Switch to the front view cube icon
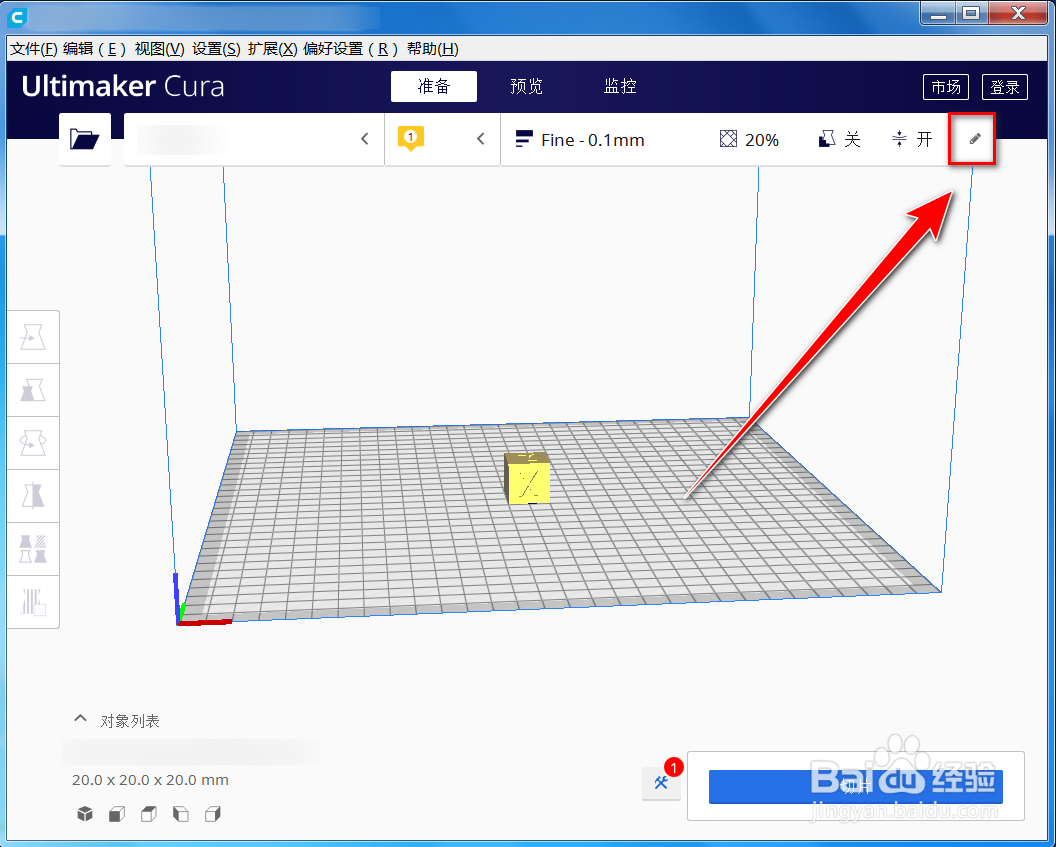 [x=117, y=814]
